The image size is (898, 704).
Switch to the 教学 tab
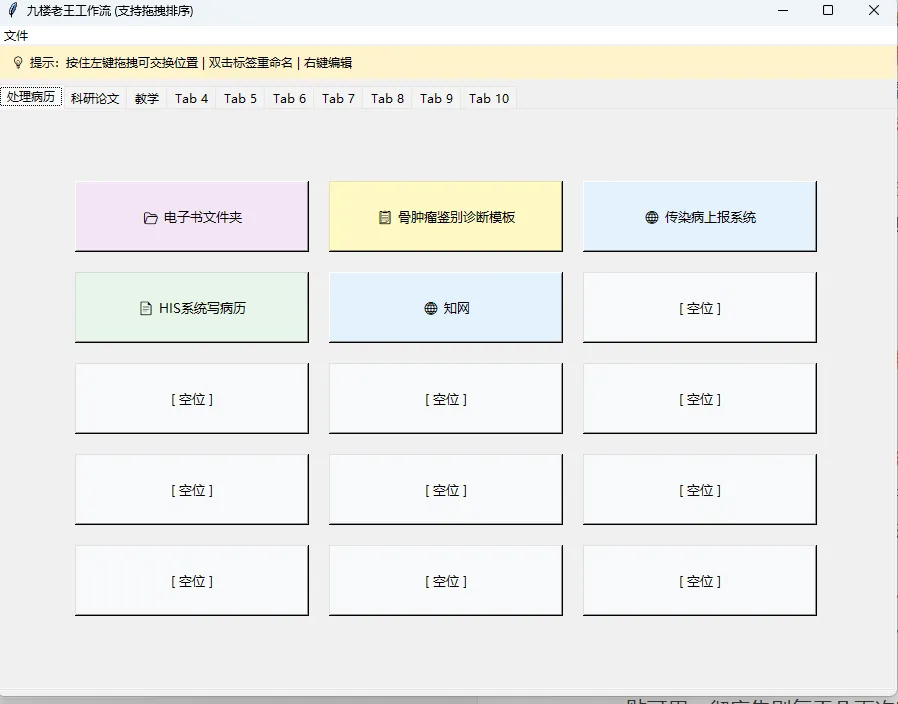(147, 99)
